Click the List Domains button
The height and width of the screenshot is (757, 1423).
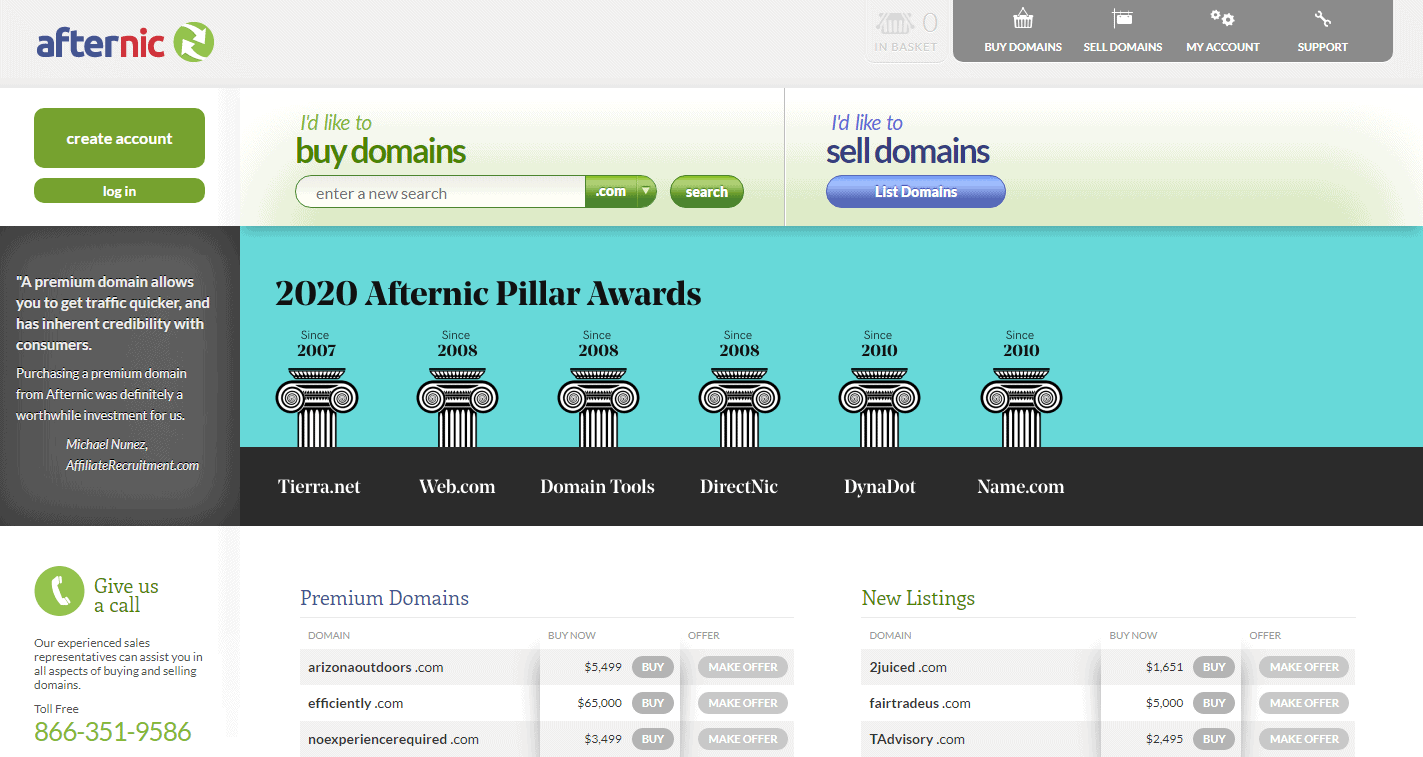[x=916, y=192]
